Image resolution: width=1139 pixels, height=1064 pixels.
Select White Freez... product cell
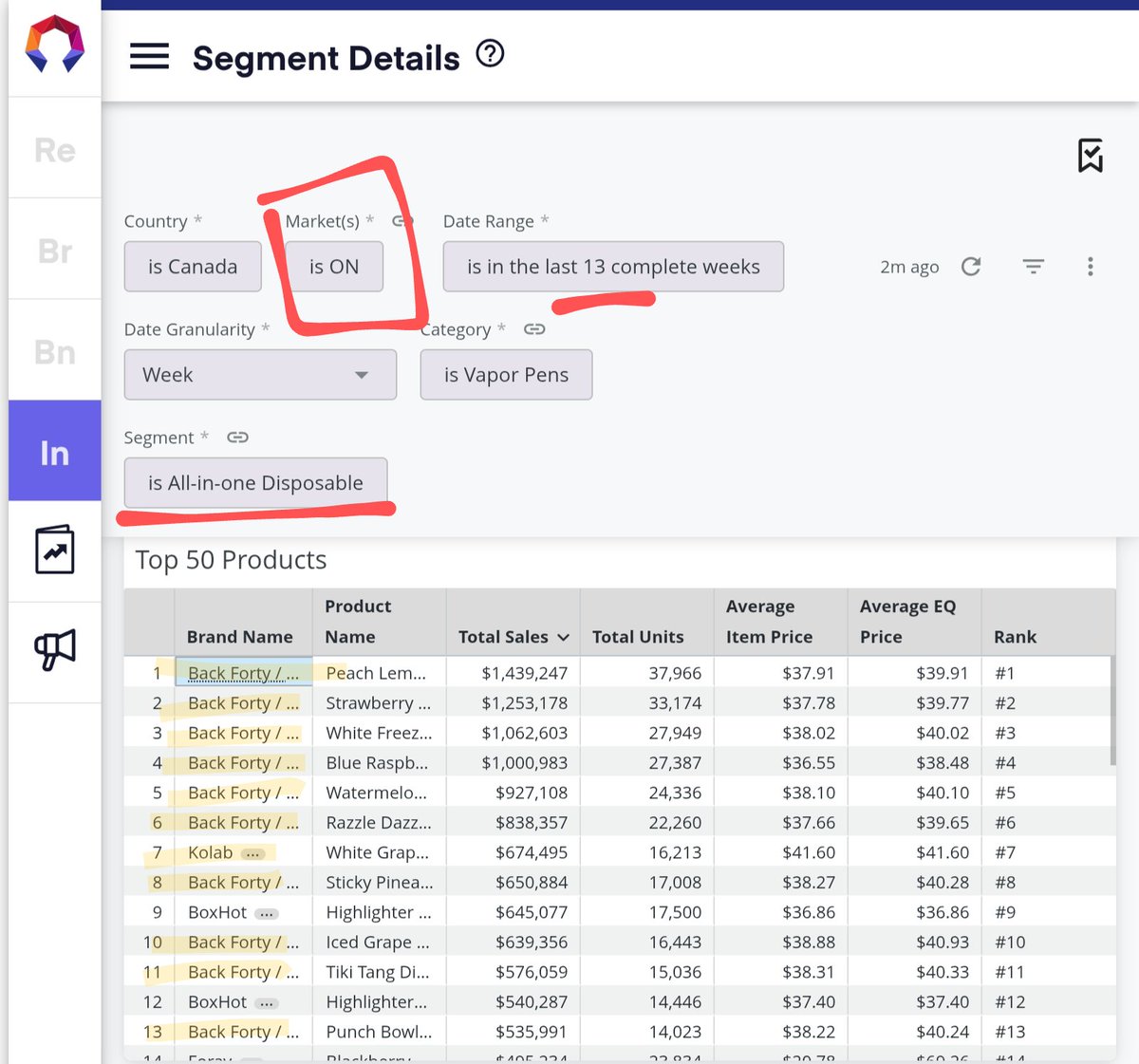click(379, 733)
